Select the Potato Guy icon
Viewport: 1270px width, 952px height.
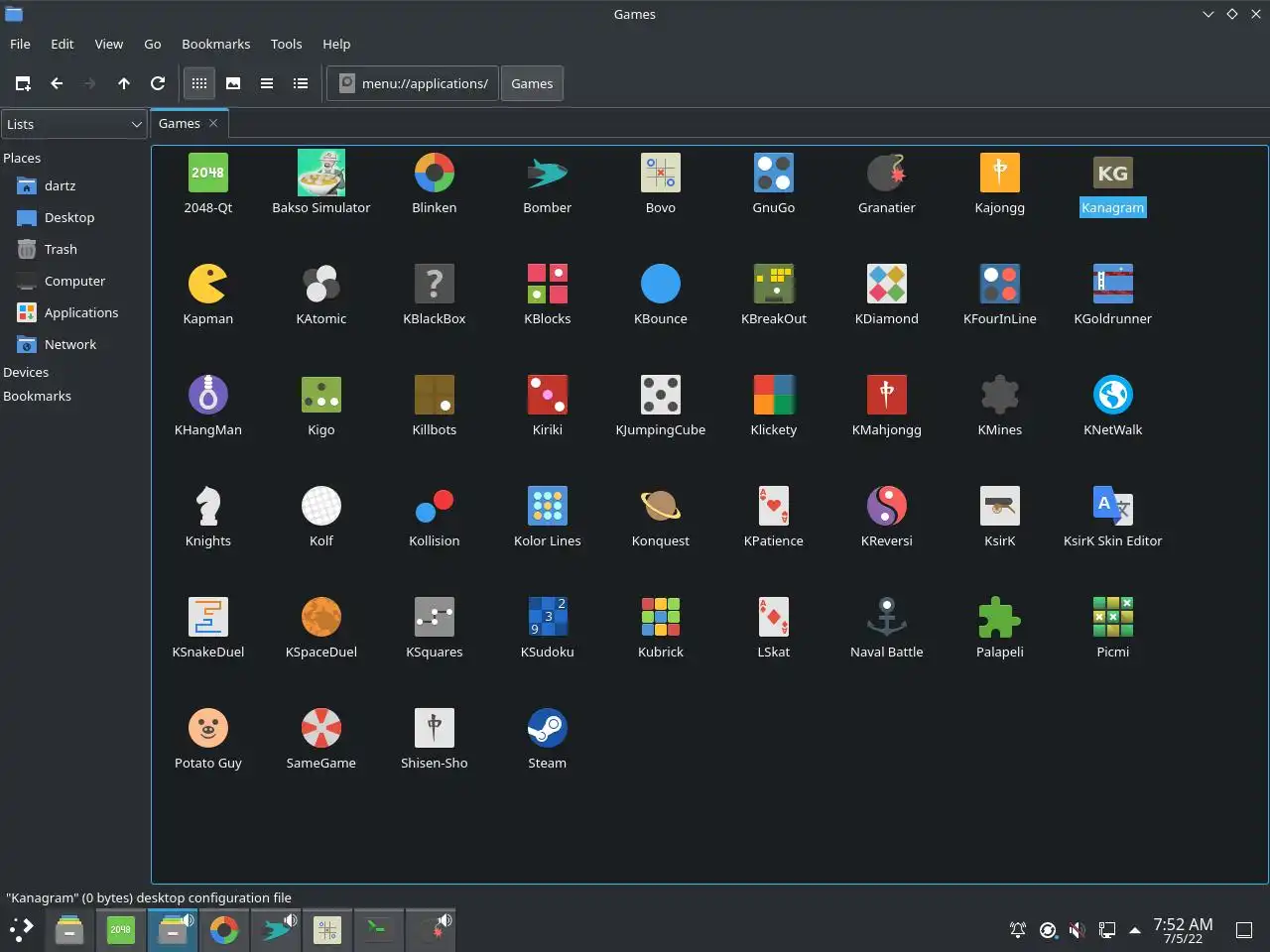[x=208, y=728]
